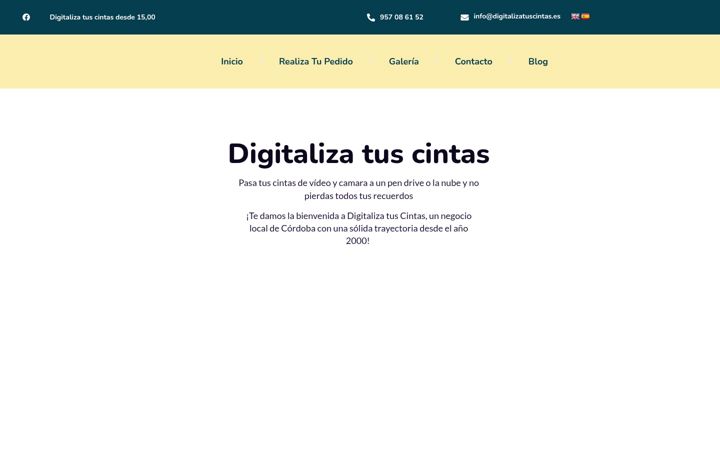This screenshot has width=720, height=450.
Task: Click the 'Digitaliza tus cintas' main heading
Action: click(359, 153)
